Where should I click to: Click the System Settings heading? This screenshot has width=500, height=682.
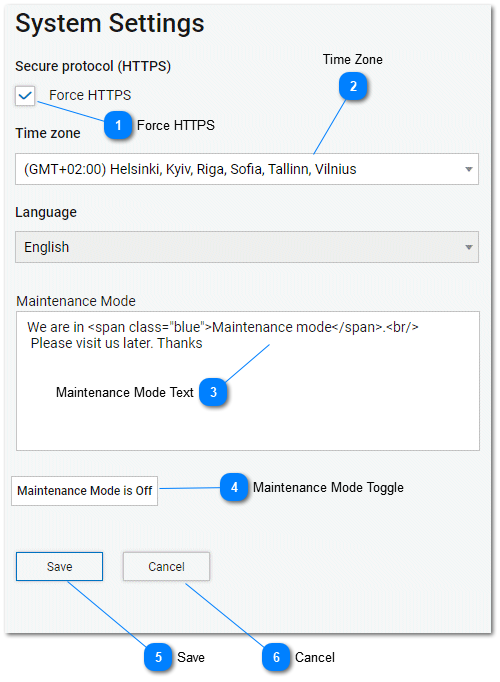(x=110, y=23)
